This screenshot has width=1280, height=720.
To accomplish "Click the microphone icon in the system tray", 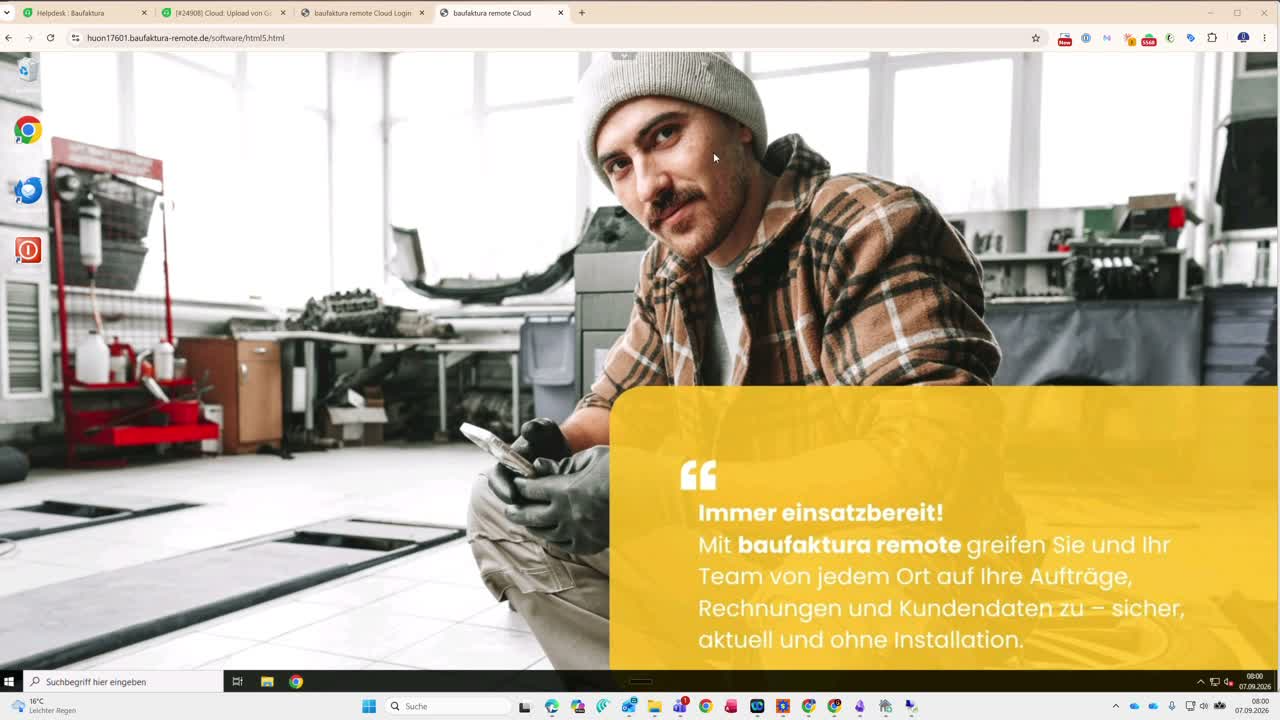I will coord(1172,706).
